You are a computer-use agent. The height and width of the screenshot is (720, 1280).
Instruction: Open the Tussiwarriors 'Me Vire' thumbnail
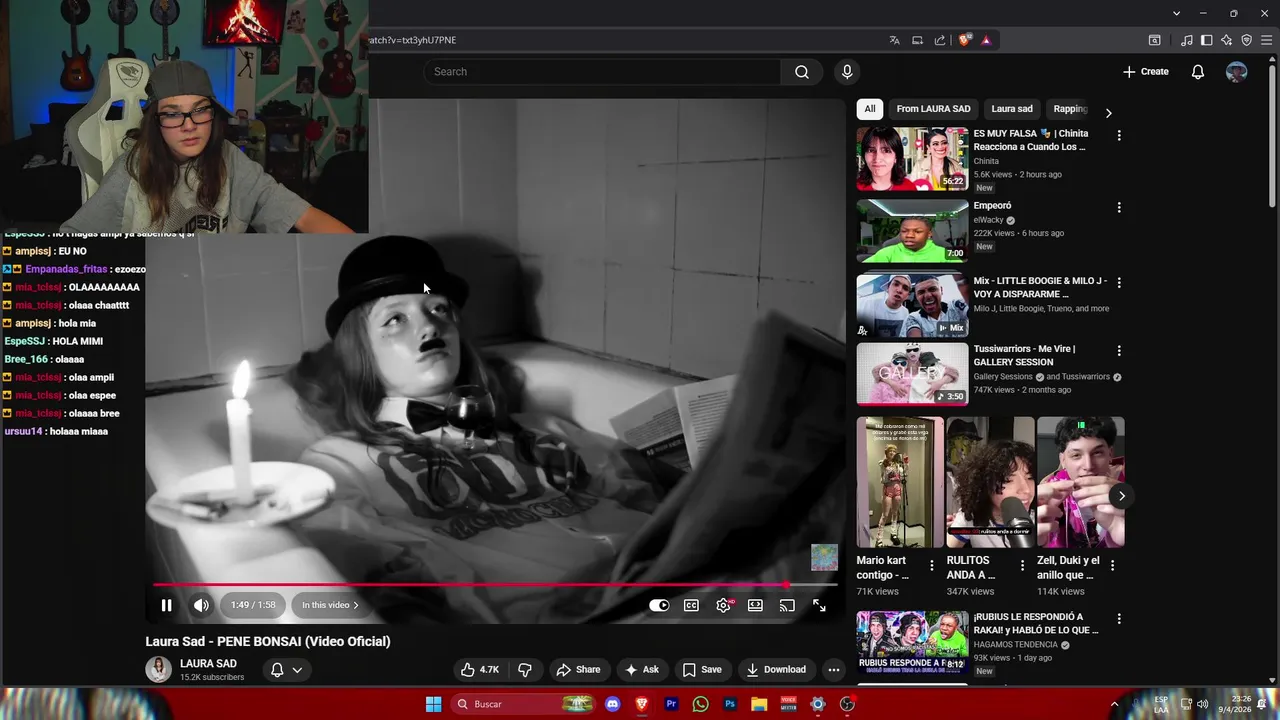912,374
